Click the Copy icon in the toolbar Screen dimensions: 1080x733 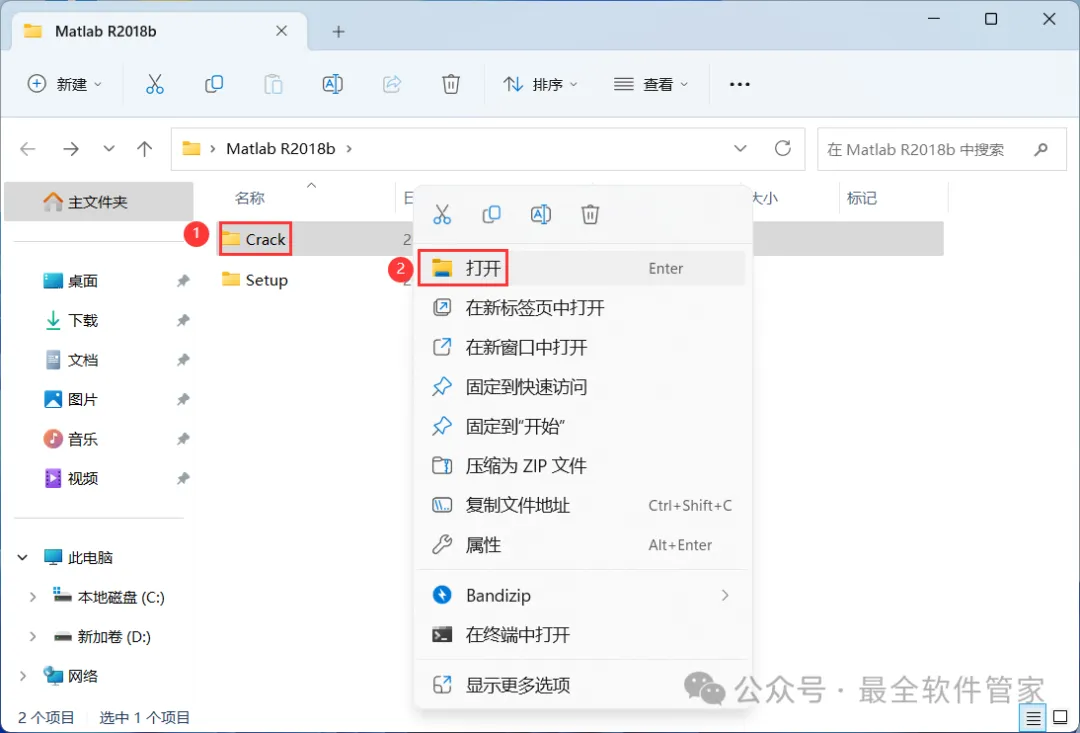click(214, 84)
